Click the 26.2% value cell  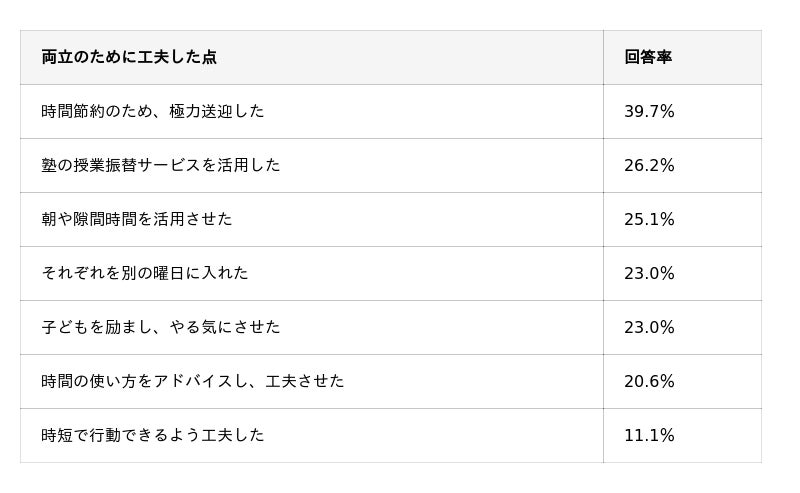pyautogui.click(x=649, y=165)
